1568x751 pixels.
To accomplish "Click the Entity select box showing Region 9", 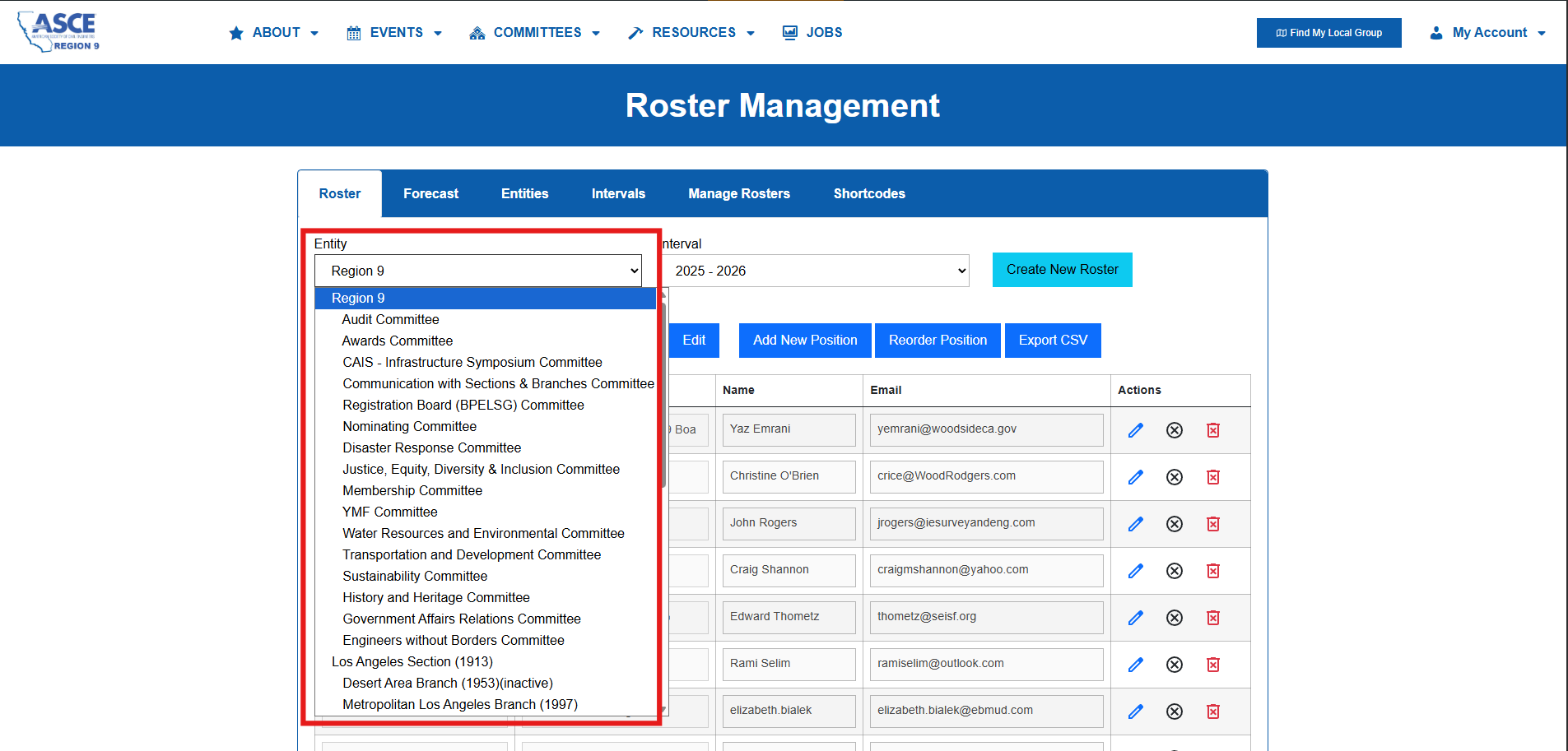I will [478, 271].
